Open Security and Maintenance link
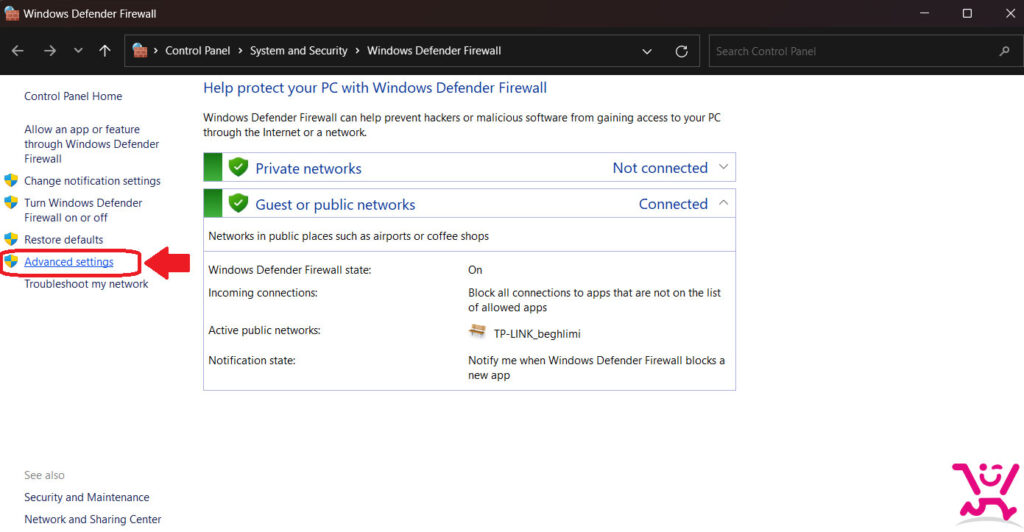This screenshot has width=1024, height=532. (87, 497)
